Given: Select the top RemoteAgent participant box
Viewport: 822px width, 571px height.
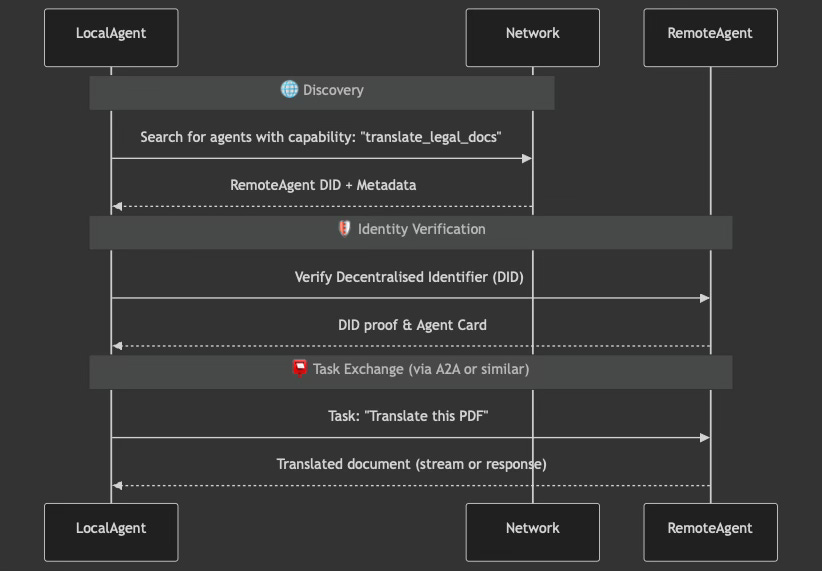Looking at the screenshot, I should [710, 37].
